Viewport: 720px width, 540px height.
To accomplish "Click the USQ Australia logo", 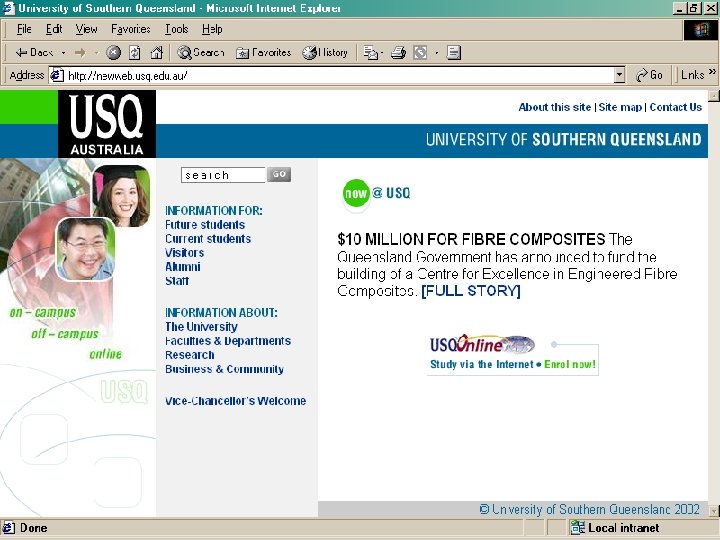I will click(107, 124).
